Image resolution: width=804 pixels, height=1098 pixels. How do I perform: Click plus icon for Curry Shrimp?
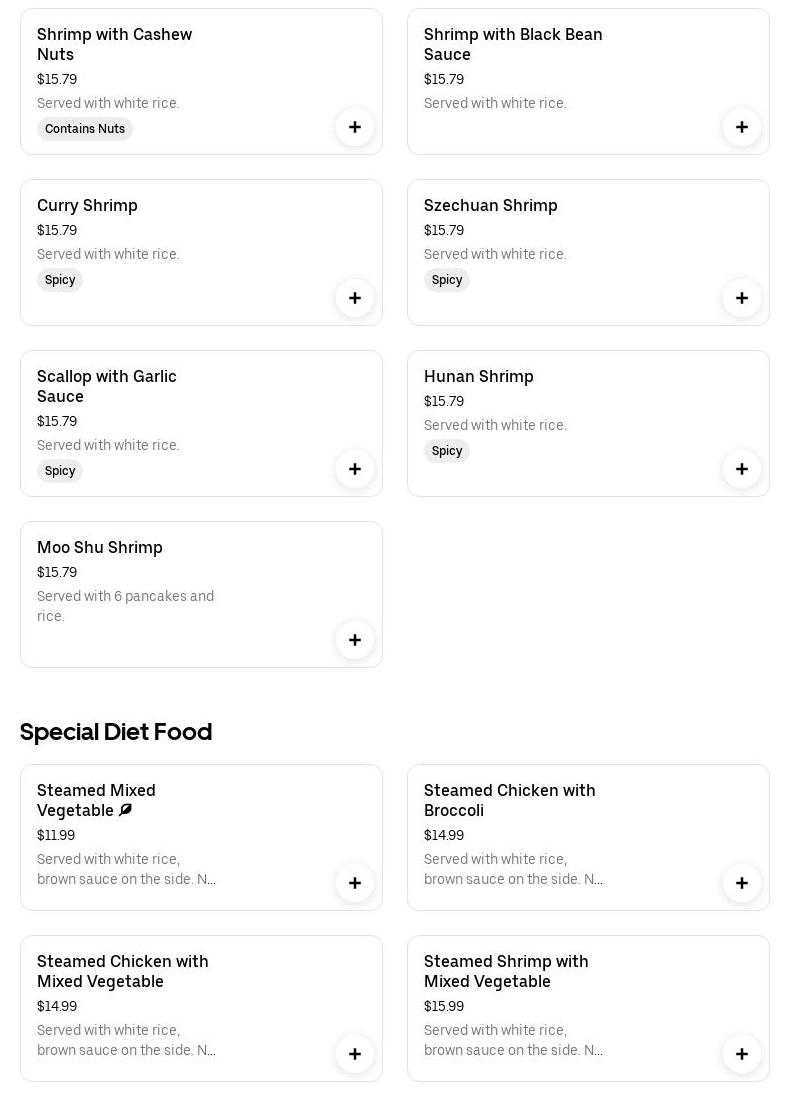355,298
